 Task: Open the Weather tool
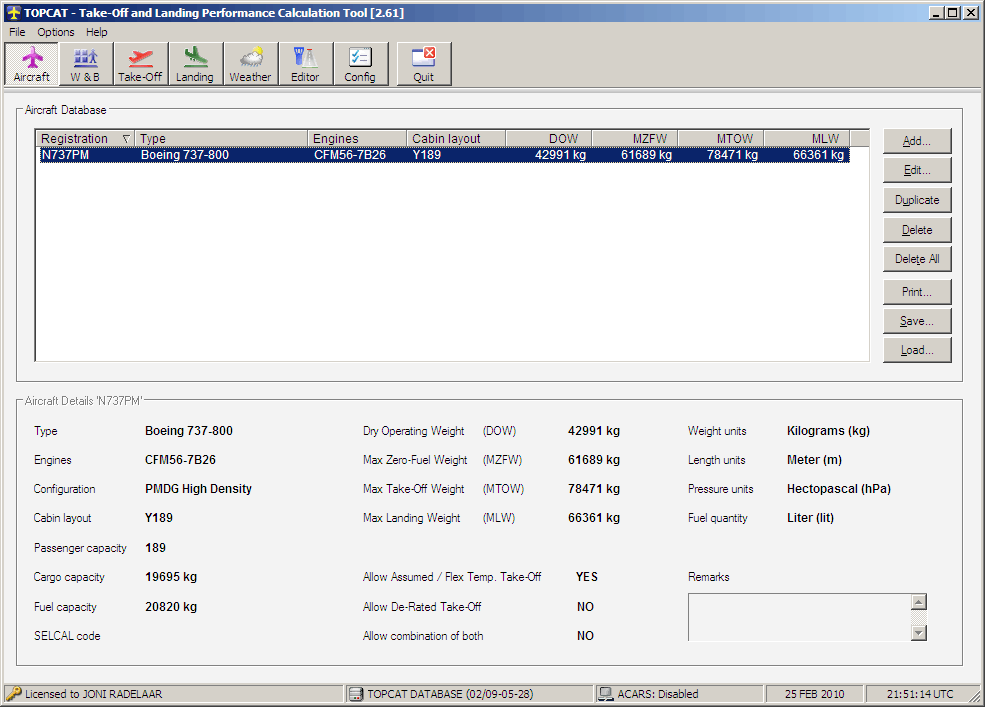tap(250, 63)
